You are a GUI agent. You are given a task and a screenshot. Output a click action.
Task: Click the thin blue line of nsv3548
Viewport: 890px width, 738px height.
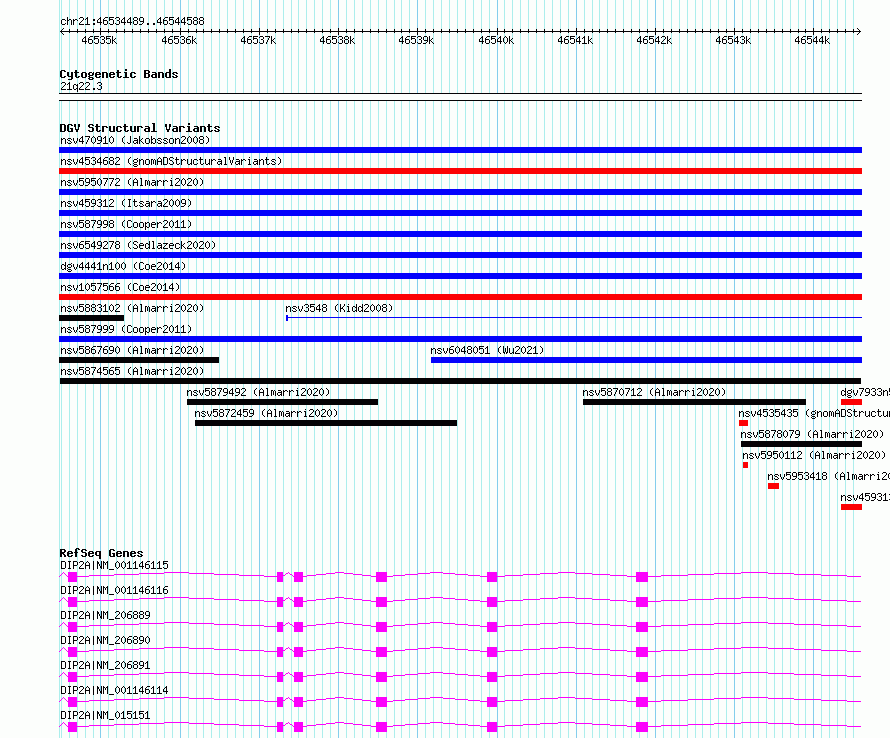574,318
